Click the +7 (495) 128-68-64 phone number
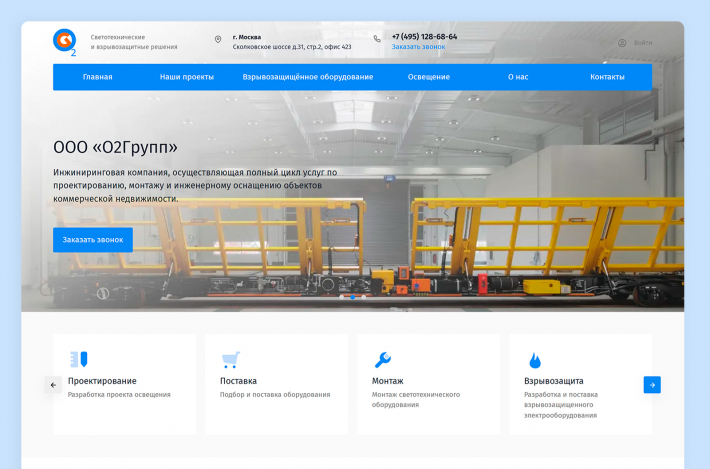710x469 pixels. pos(424,36)
